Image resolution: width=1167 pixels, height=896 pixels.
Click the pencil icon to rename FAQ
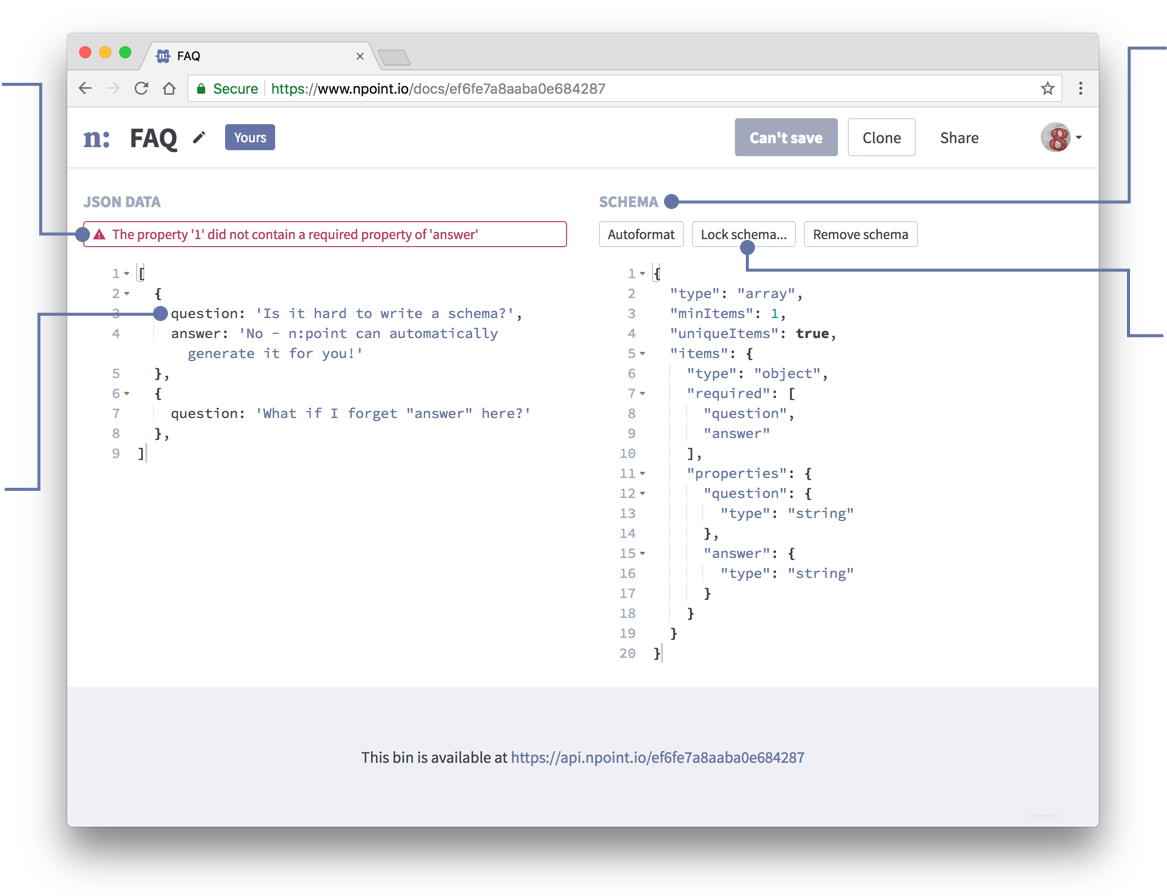199,138
